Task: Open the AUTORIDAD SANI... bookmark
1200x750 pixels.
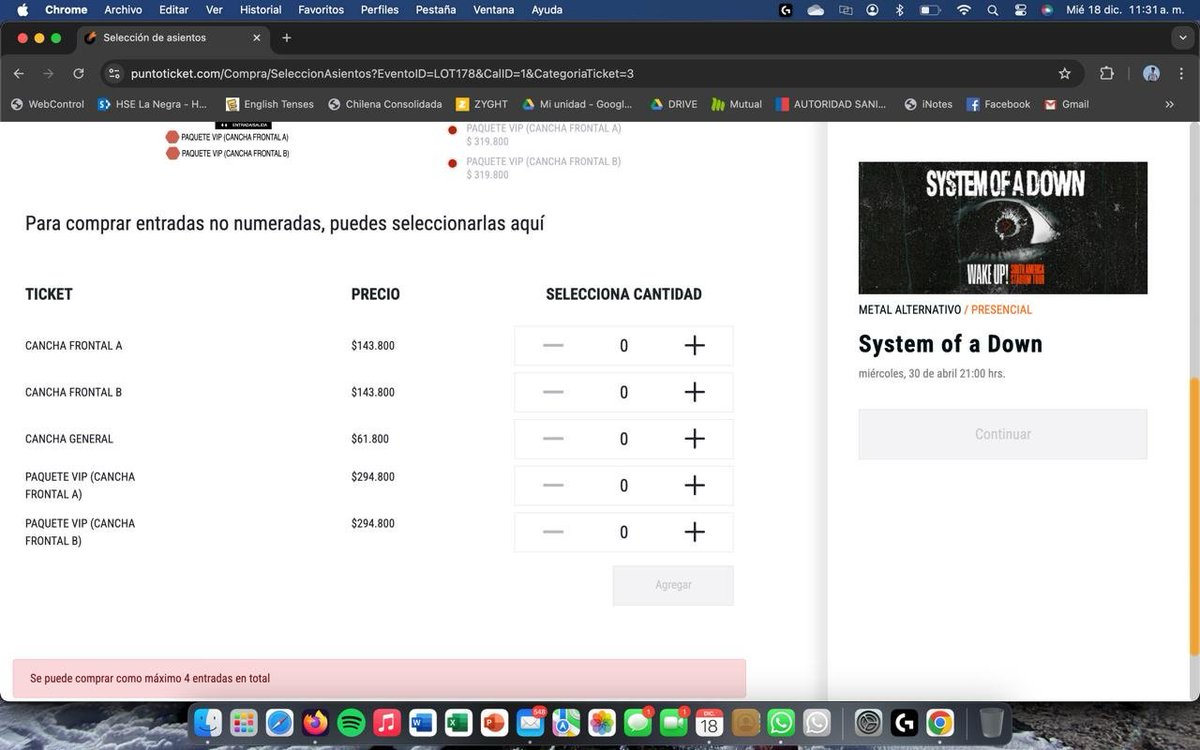Action: coord(831,104)
